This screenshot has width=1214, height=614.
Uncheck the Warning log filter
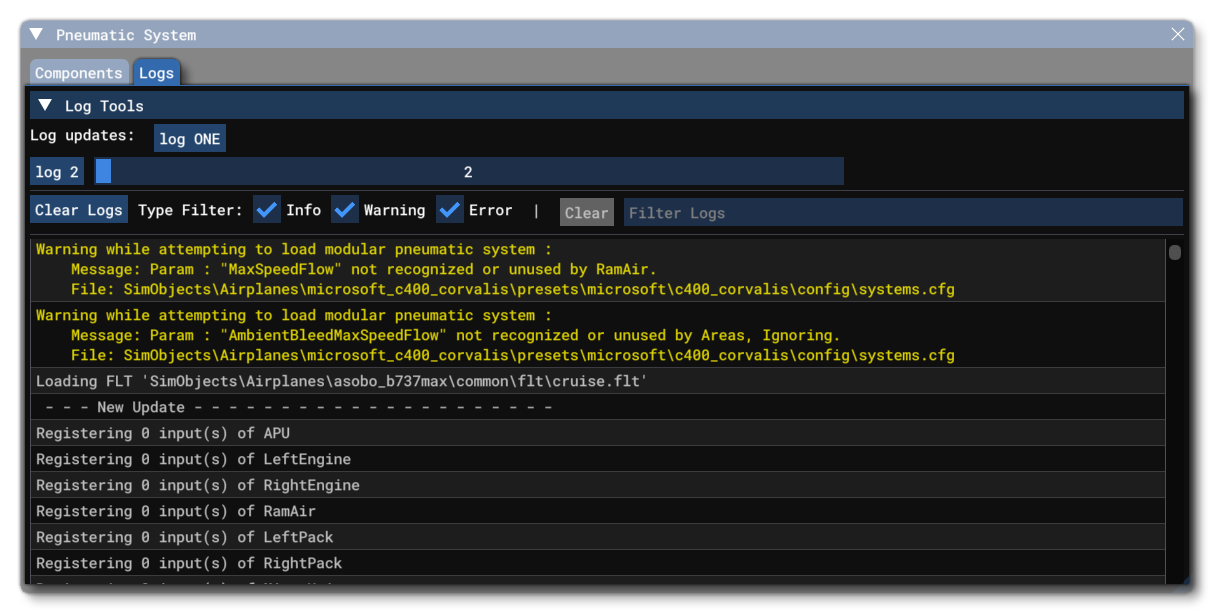coord(345,209)
